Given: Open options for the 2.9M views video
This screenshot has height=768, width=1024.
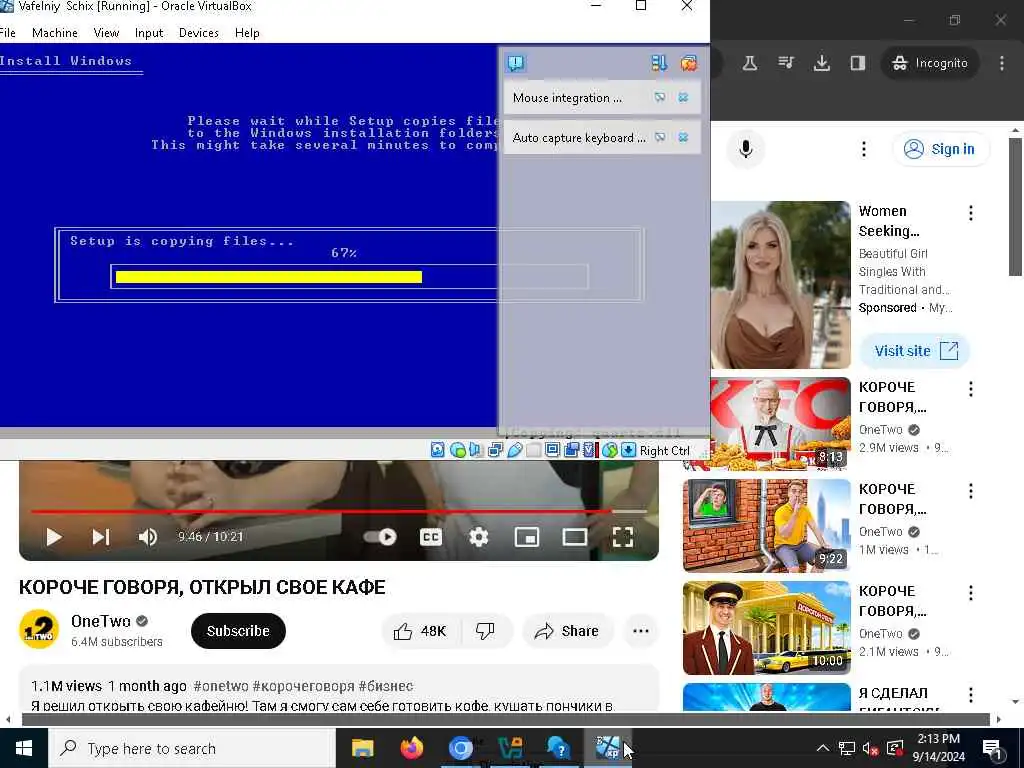Looking at the screenshot, I should click(971, 389).
